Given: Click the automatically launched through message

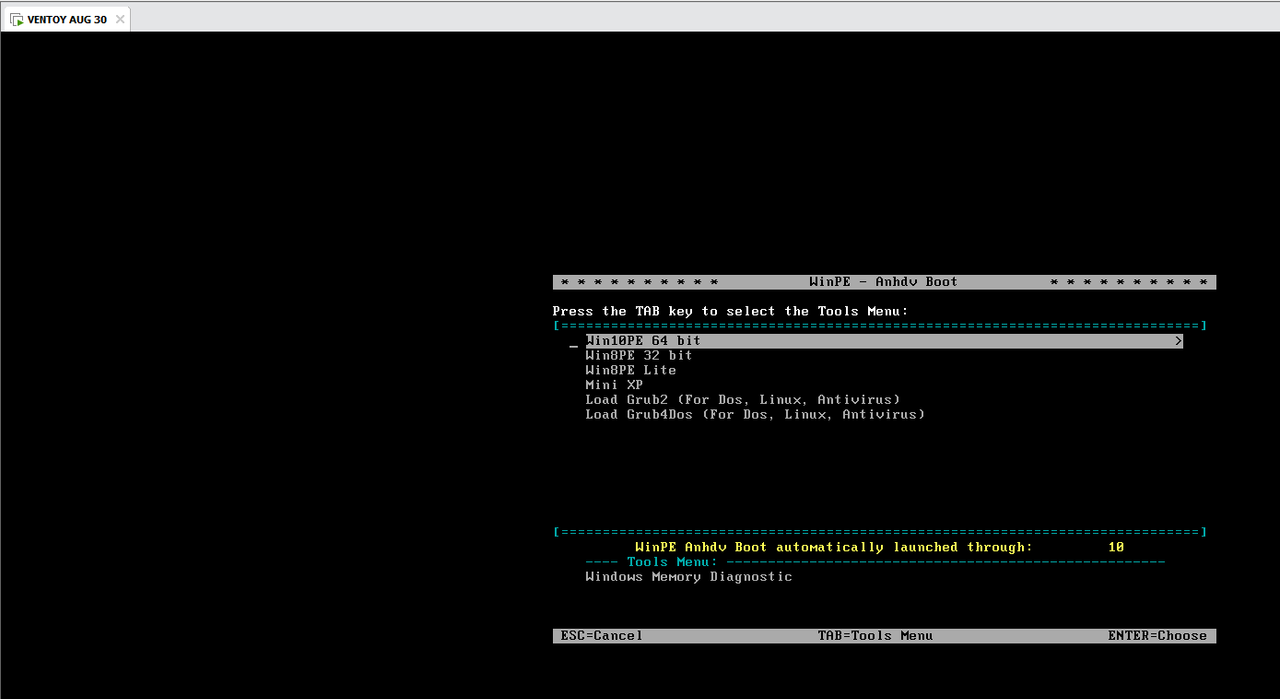Looking at the screenshot, I should point(833,547).
